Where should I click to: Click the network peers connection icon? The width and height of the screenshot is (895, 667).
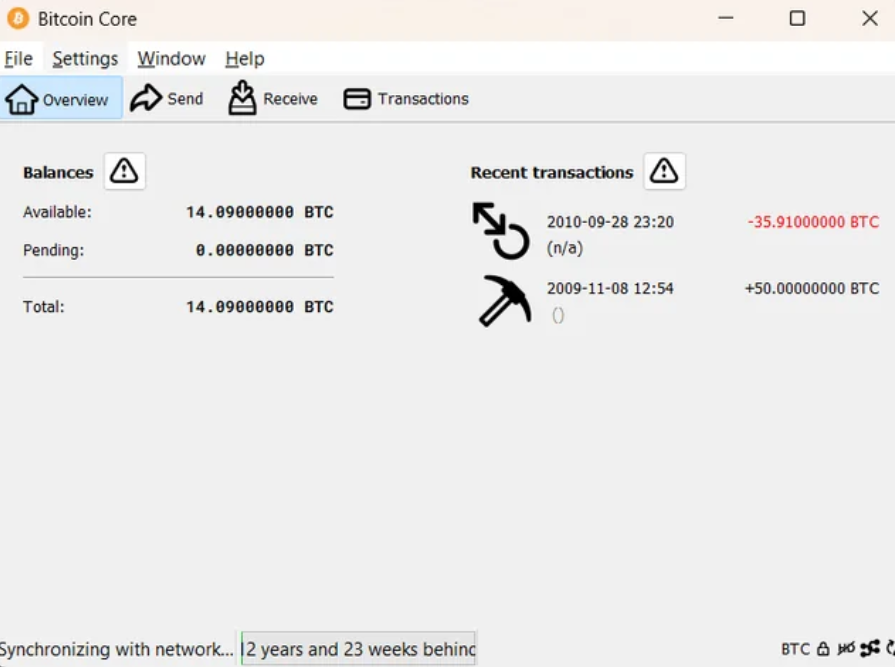point(870,649)
